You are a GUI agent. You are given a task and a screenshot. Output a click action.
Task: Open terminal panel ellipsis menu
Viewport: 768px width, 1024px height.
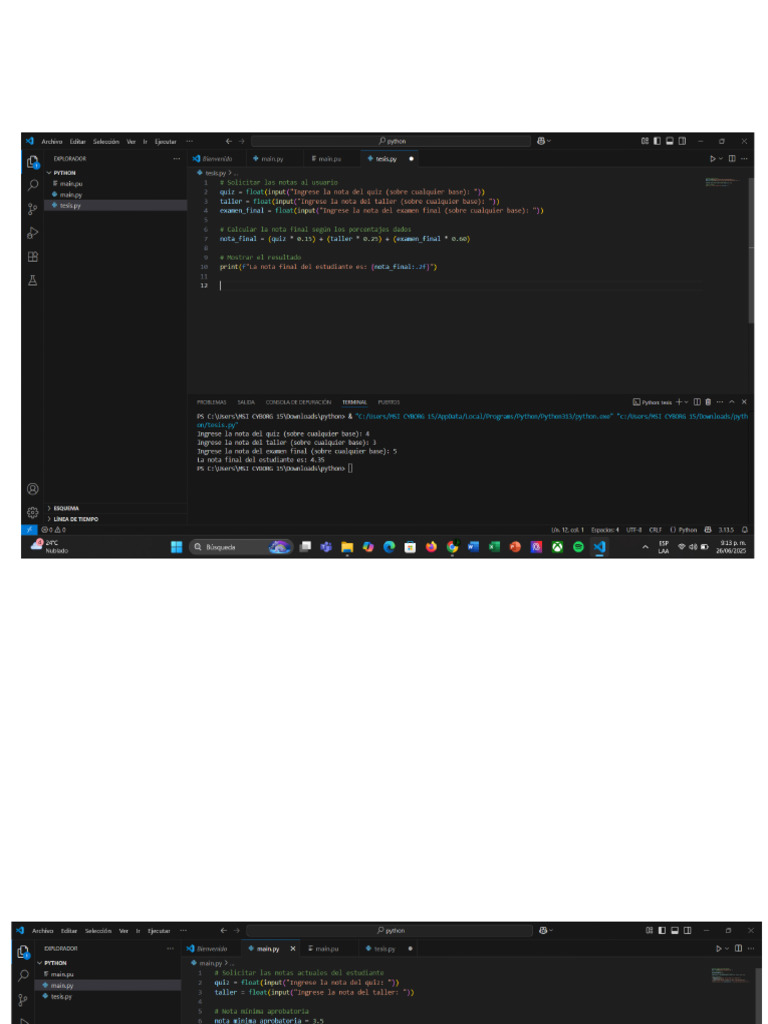click(720, 402)
